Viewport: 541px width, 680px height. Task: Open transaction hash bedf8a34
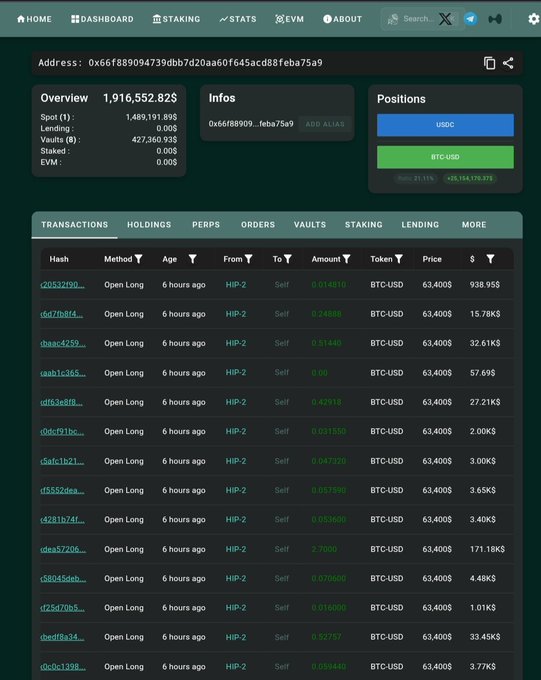[62, 637]
